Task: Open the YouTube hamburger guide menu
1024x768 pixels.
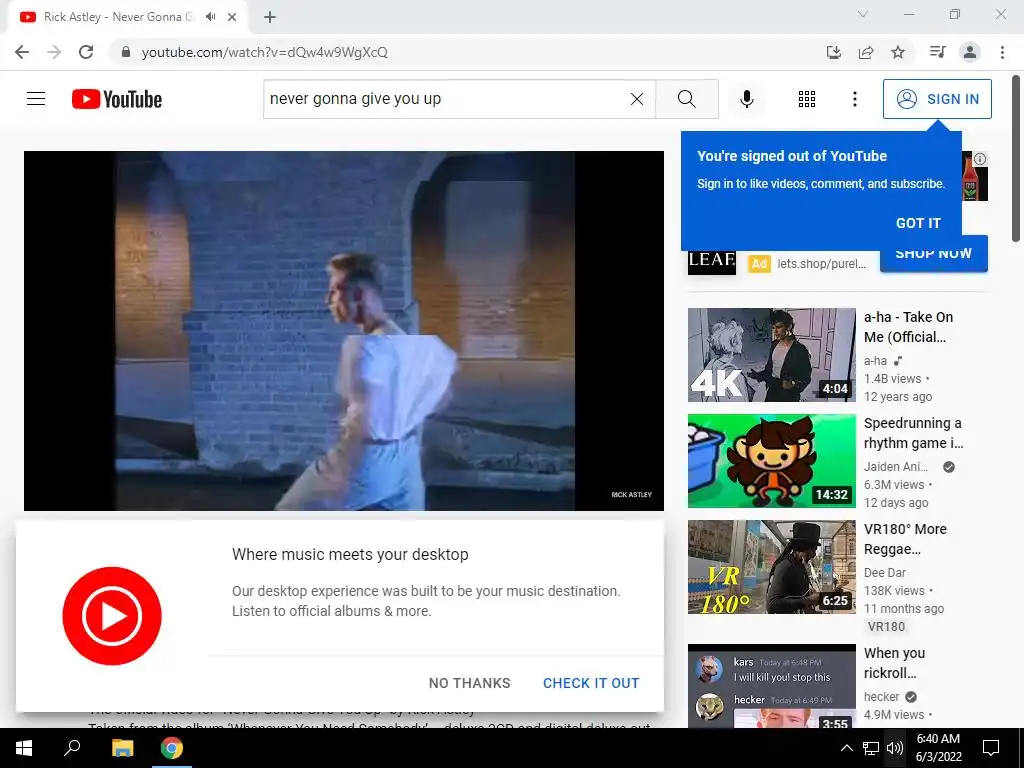Action: click(x=36, y=99)
